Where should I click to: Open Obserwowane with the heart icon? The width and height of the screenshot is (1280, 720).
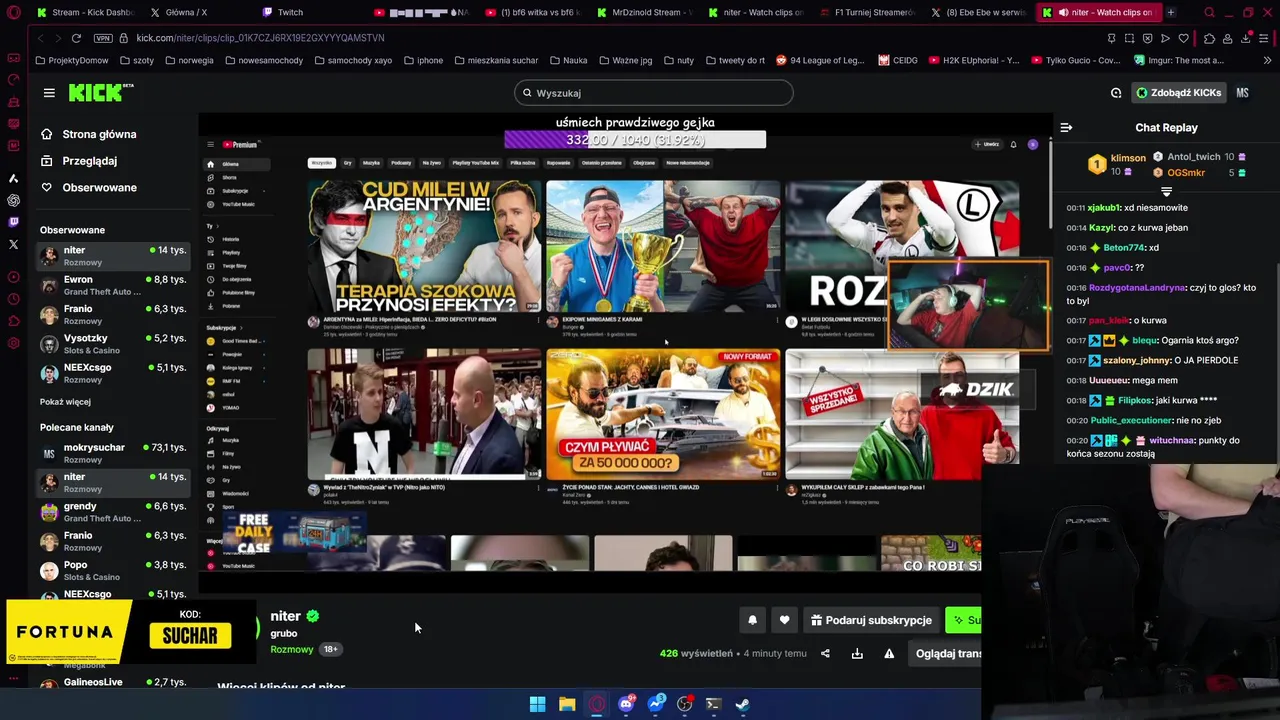pos(88,188)
